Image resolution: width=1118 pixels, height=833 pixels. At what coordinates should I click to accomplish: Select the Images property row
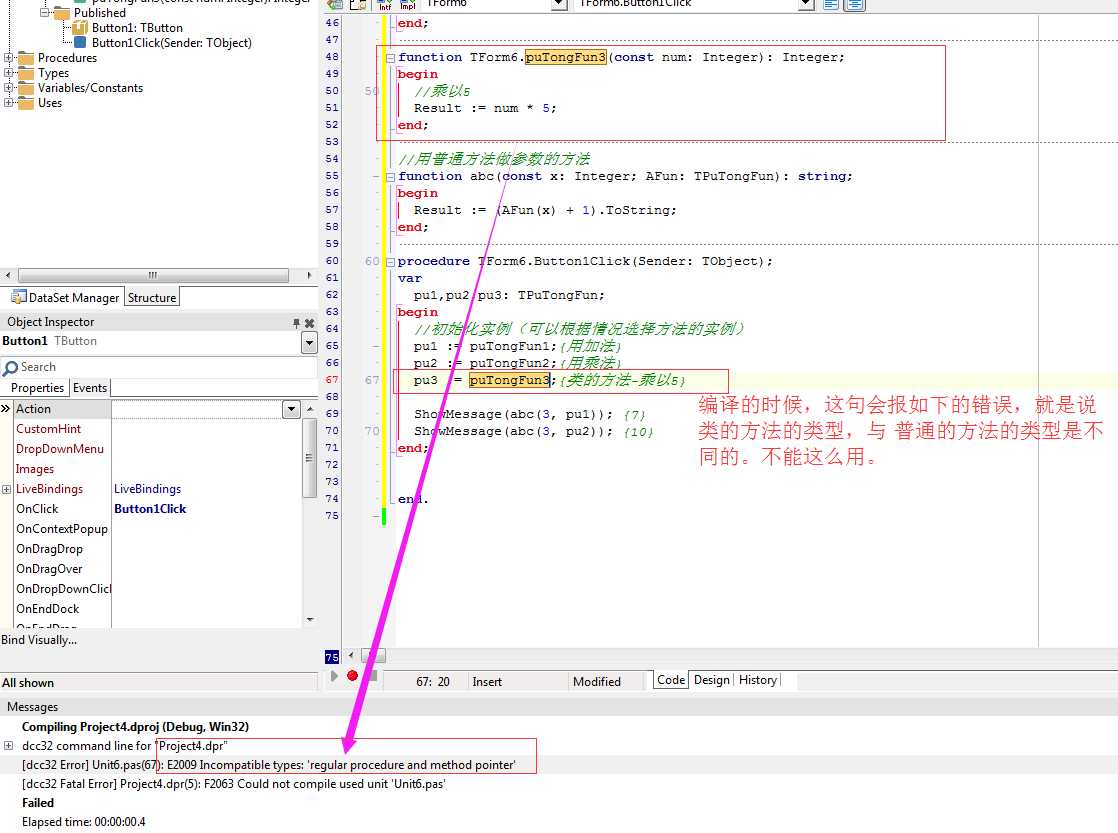tap(158, 469)
